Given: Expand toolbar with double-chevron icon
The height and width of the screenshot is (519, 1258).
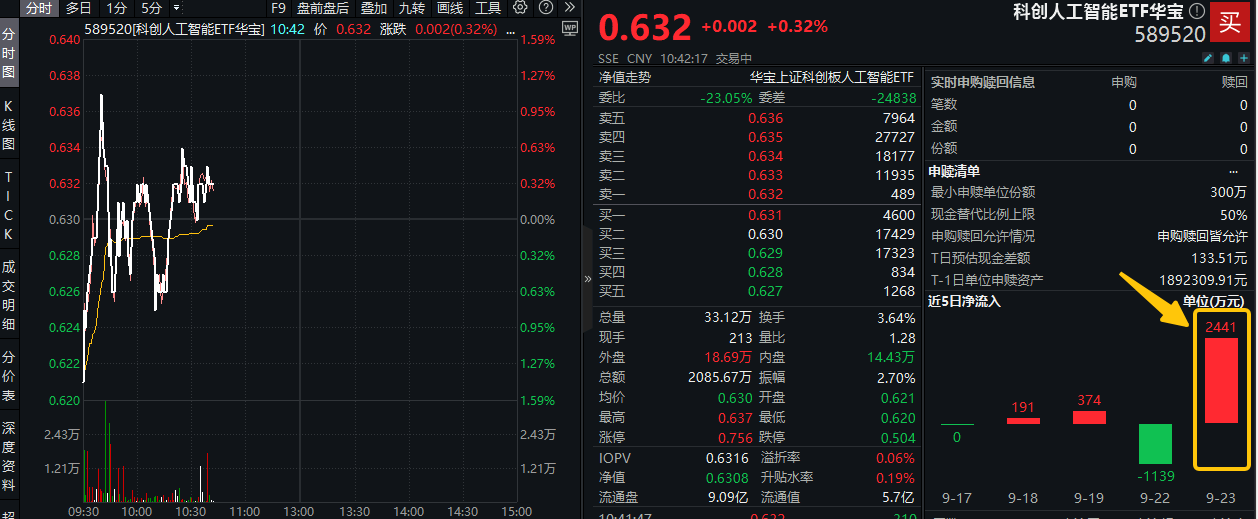Looking at the screenshot, I should point(570,7).
